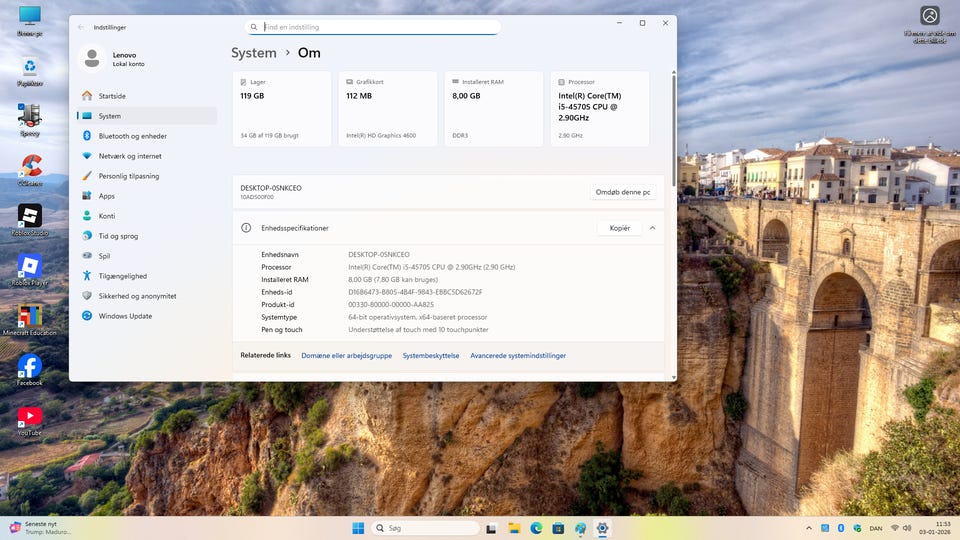Click the scrollbar down arrow
This screenshot has height=540, width=960.
point(673,378)
